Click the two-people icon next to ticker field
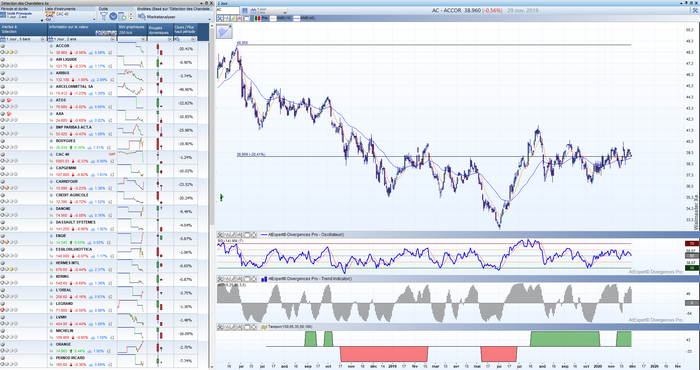 pos(245,10)
